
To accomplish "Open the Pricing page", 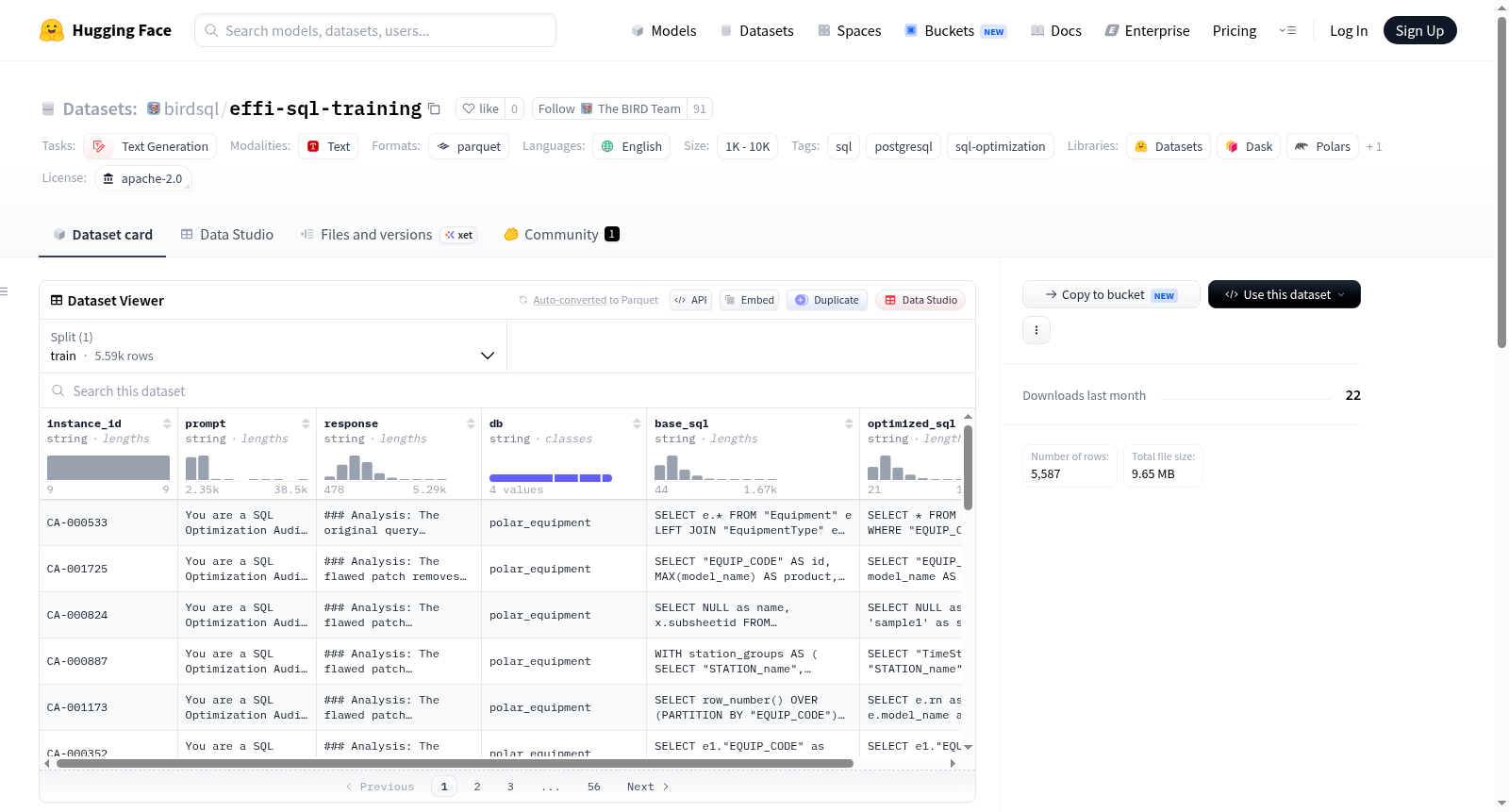I will click(1235, 30).
